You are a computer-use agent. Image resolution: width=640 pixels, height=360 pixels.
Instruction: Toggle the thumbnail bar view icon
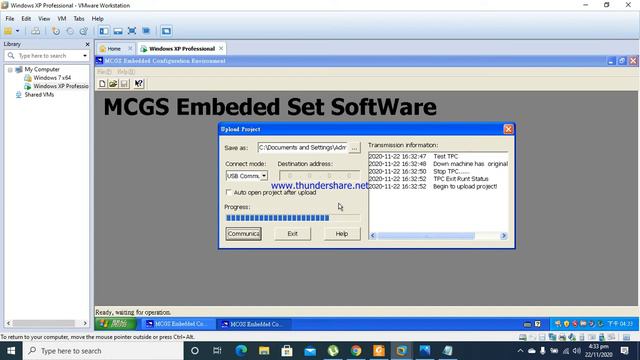coord(118,31)
